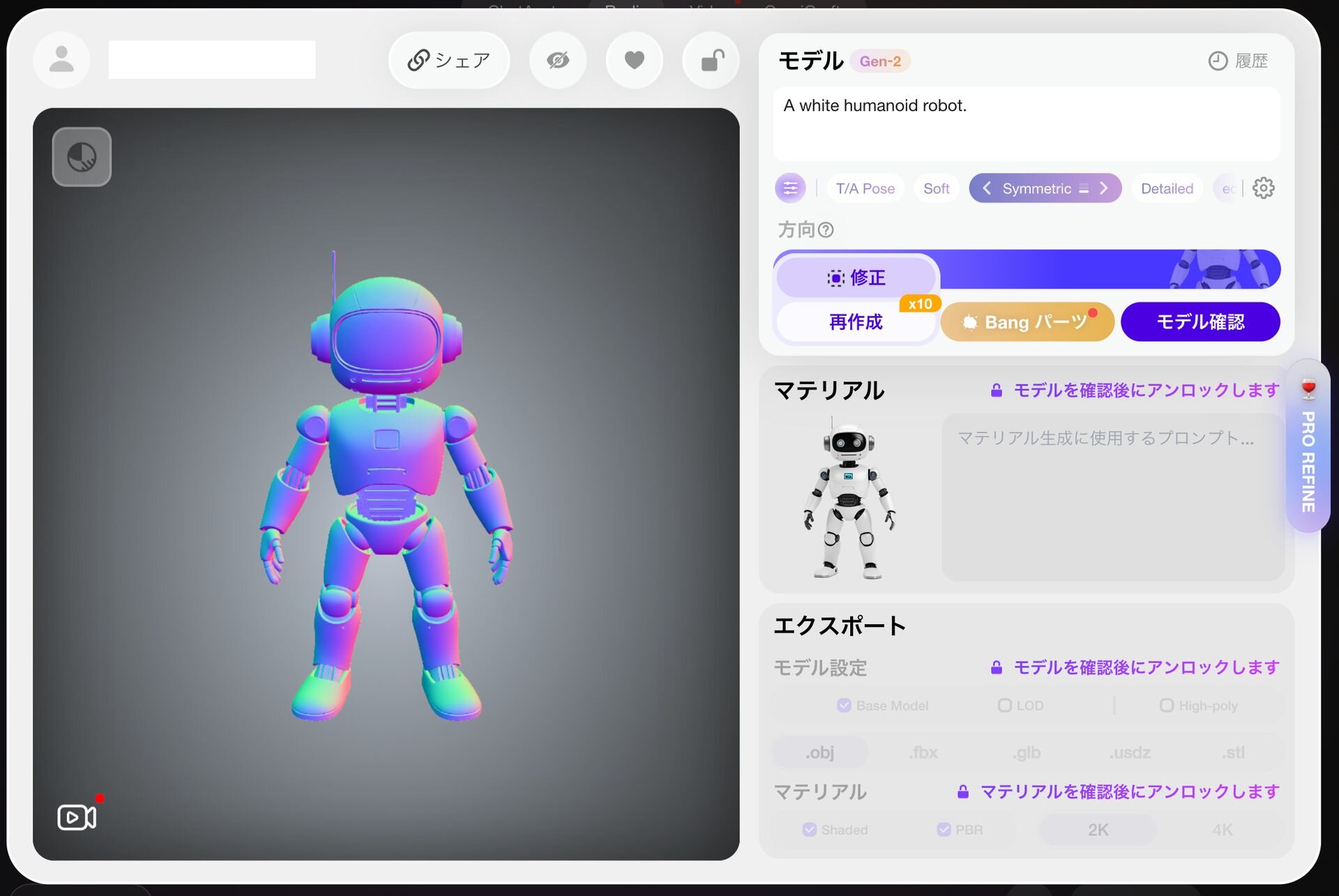Image resolution: width=1339 pixels, height=896 pixels.
Task: Switch to the 再作成 tab
Action: coord(855,322)
